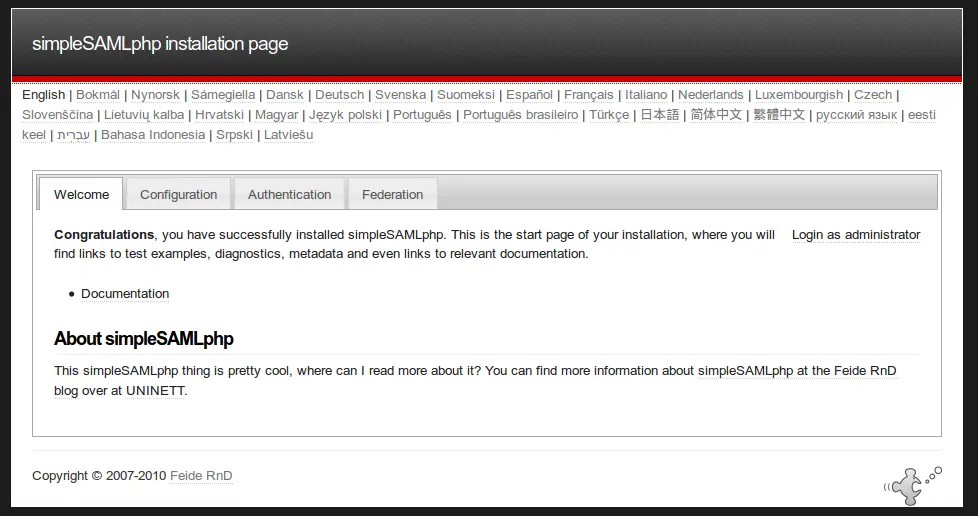Image resolution: width=978 pixels, height=516 pixels.
Task: Switch to русский язык
Action: 856,115
